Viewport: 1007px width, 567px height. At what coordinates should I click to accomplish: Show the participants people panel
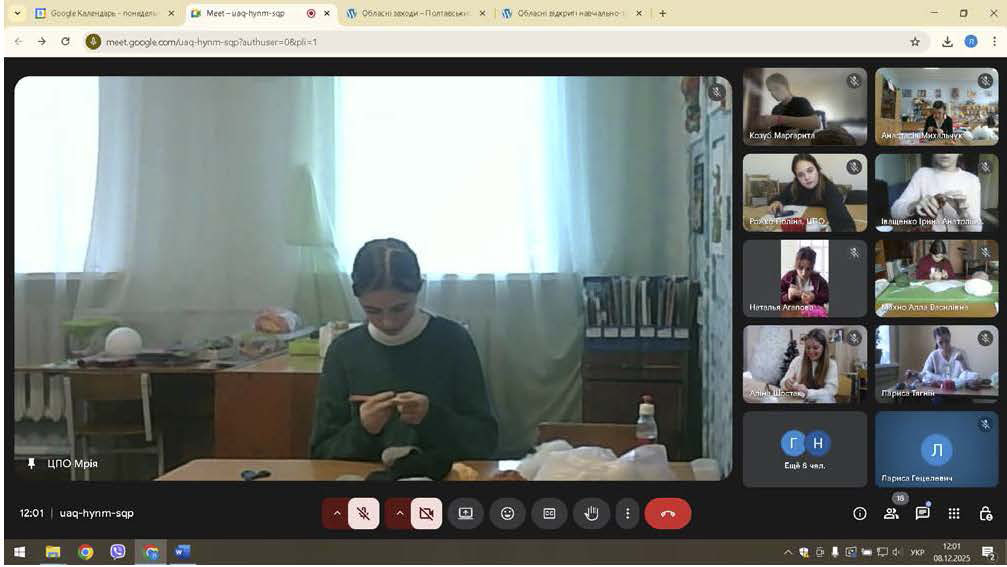pyautogui.click(x=890, y=513)
